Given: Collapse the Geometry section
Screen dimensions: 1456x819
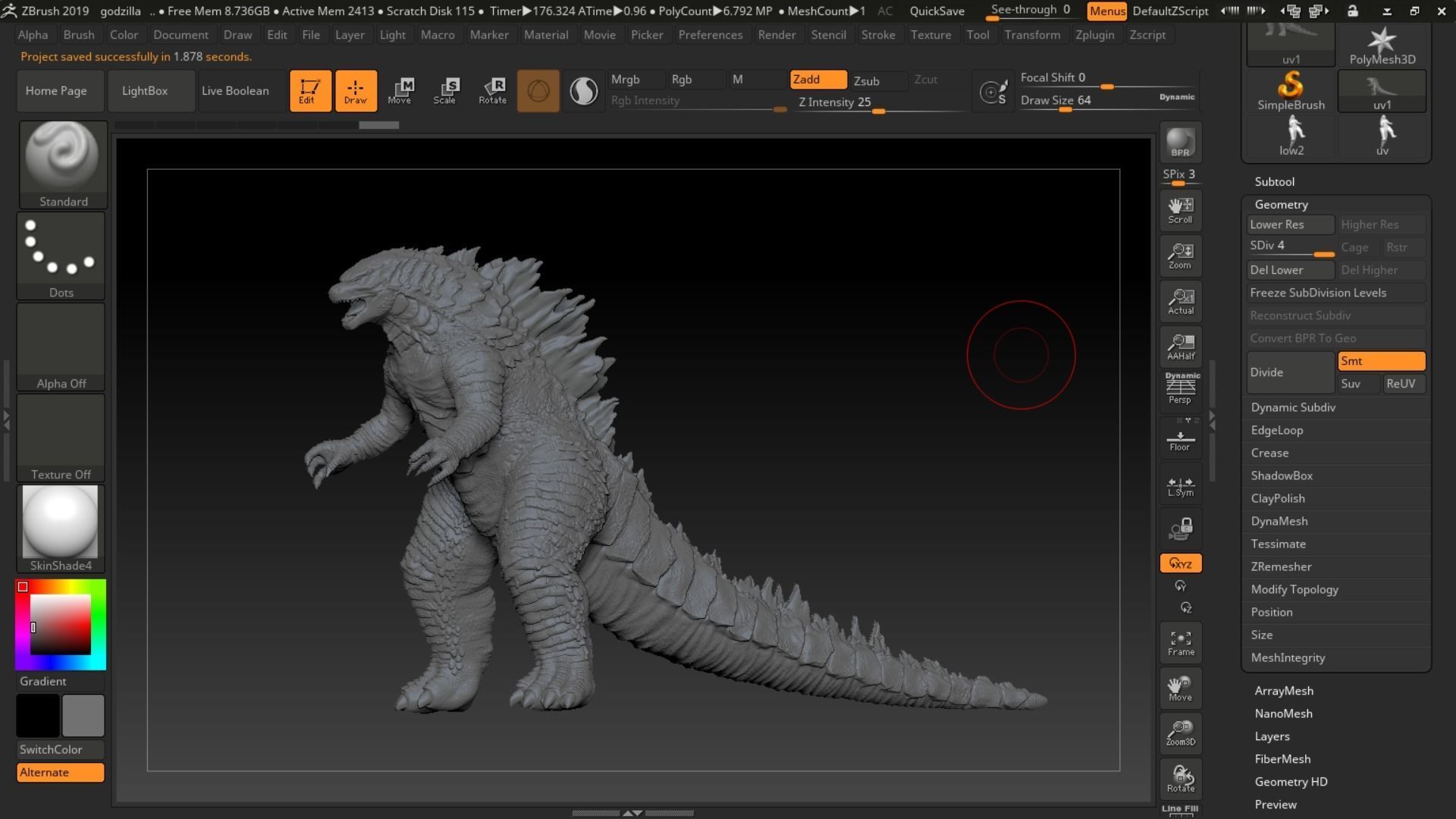Looking at the screenshot, I should pyautogui.click(x=1281, y=205).
